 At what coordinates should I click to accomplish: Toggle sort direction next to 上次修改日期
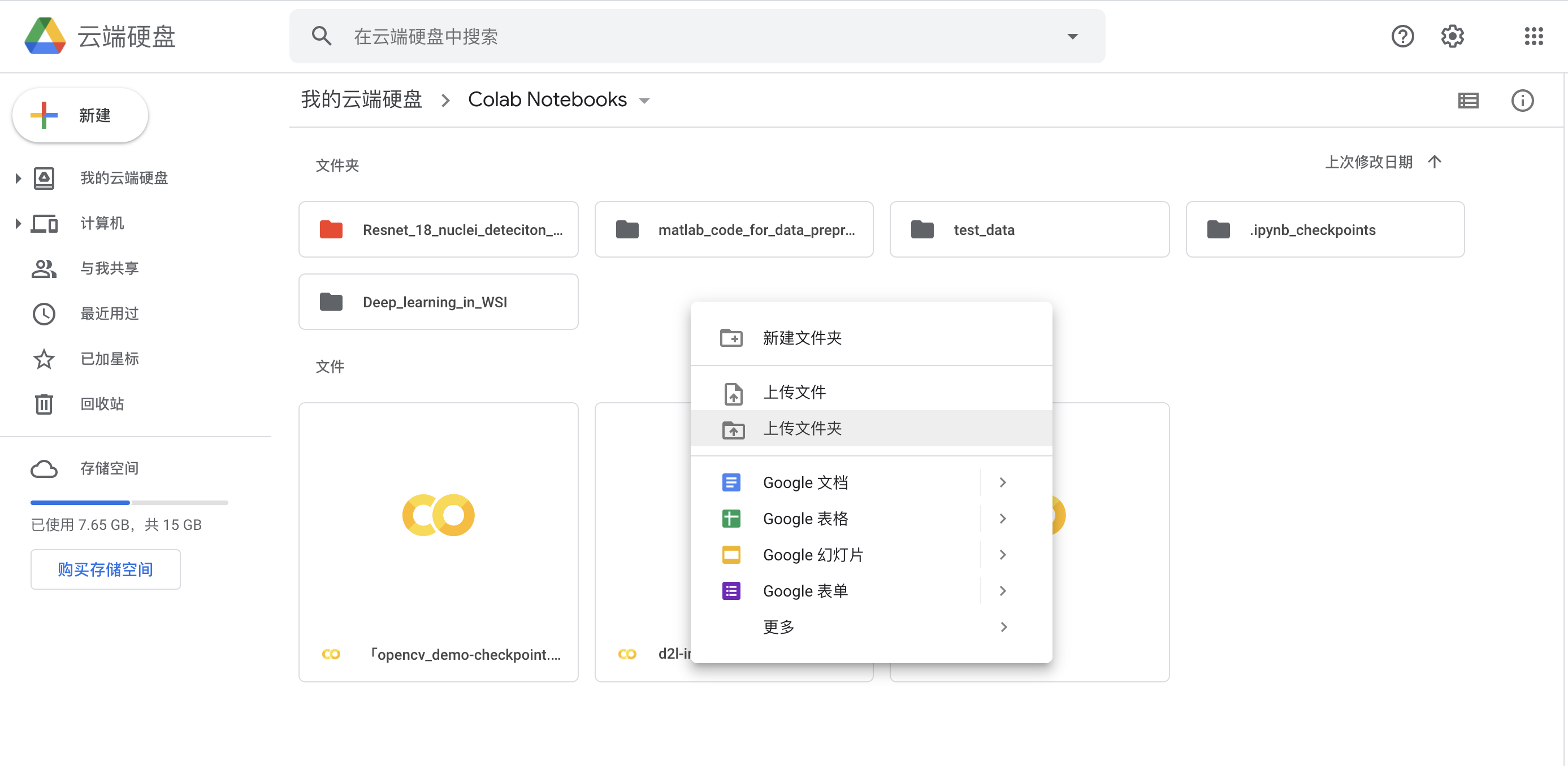1435,162
